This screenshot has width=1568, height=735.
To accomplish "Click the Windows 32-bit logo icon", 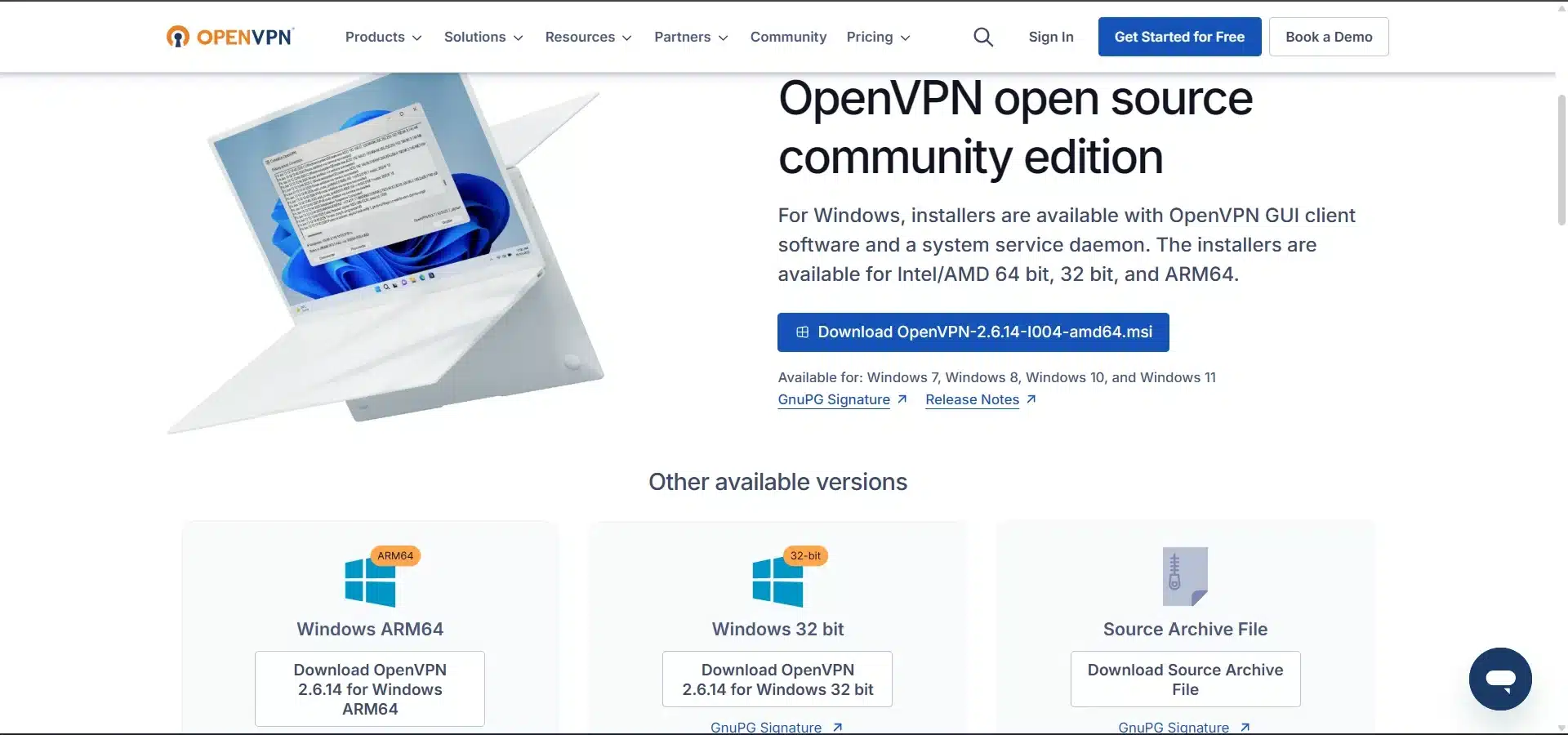I will pos(777,582).
